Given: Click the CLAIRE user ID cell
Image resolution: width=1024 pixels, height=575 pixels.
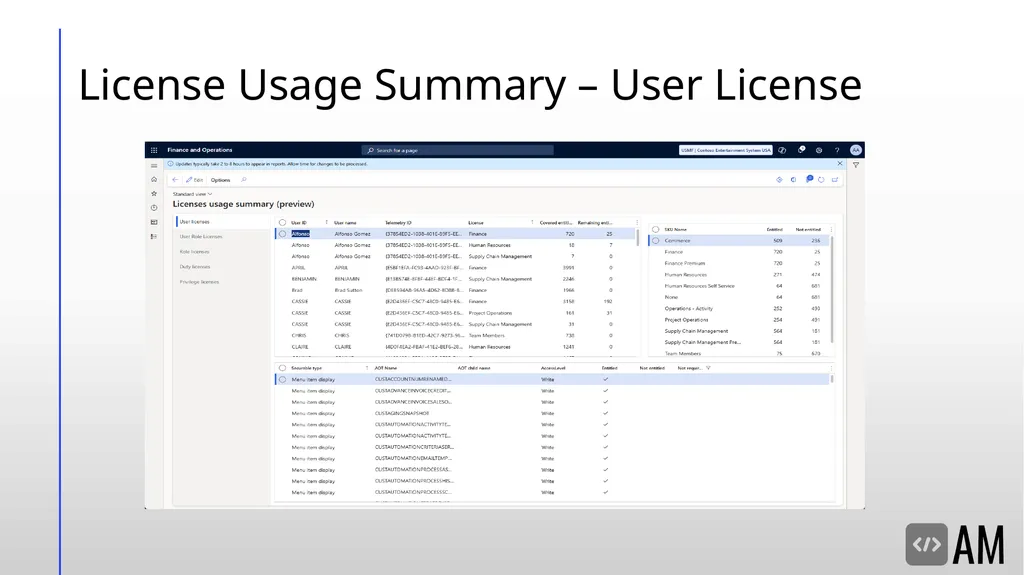Looking at the screenshot, I should pyautogui.click(x=300, y=347).
